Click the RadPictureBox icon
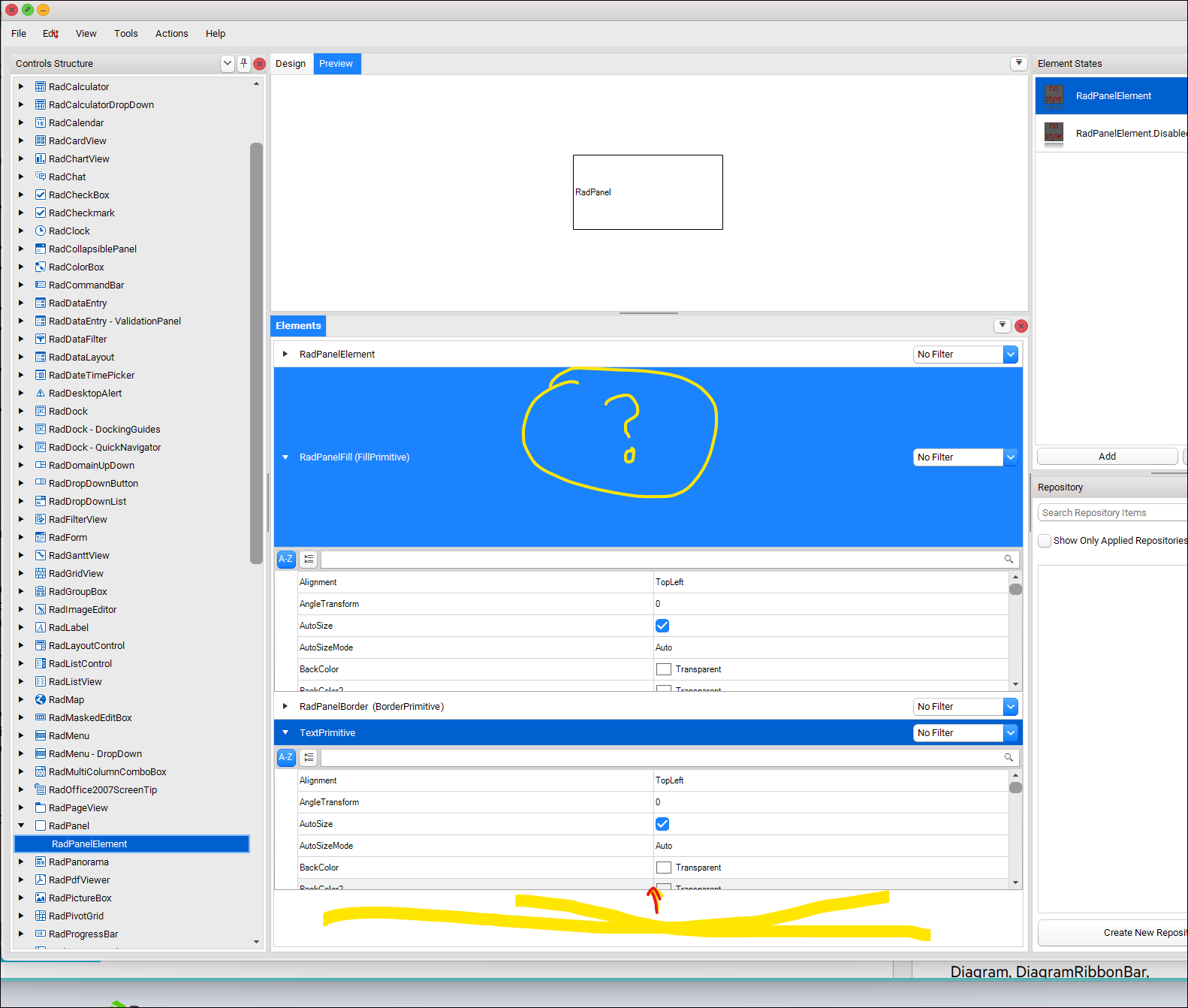Viewport: 1188px width, 1008px height. (x=41, y=898)
